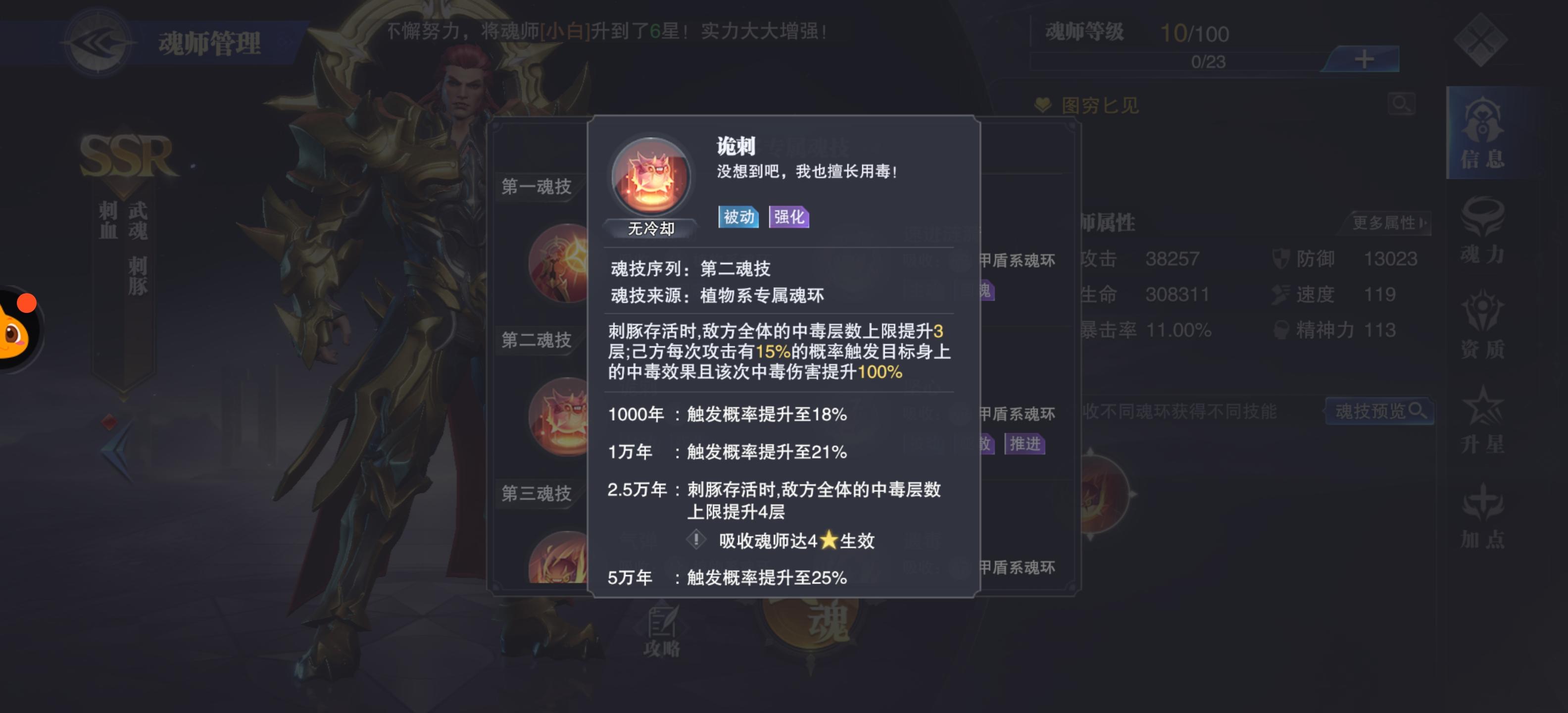Viewport: 1568px width, 713px height.
Task: Open the 加点 sidebar icon
Action: 1483,515
